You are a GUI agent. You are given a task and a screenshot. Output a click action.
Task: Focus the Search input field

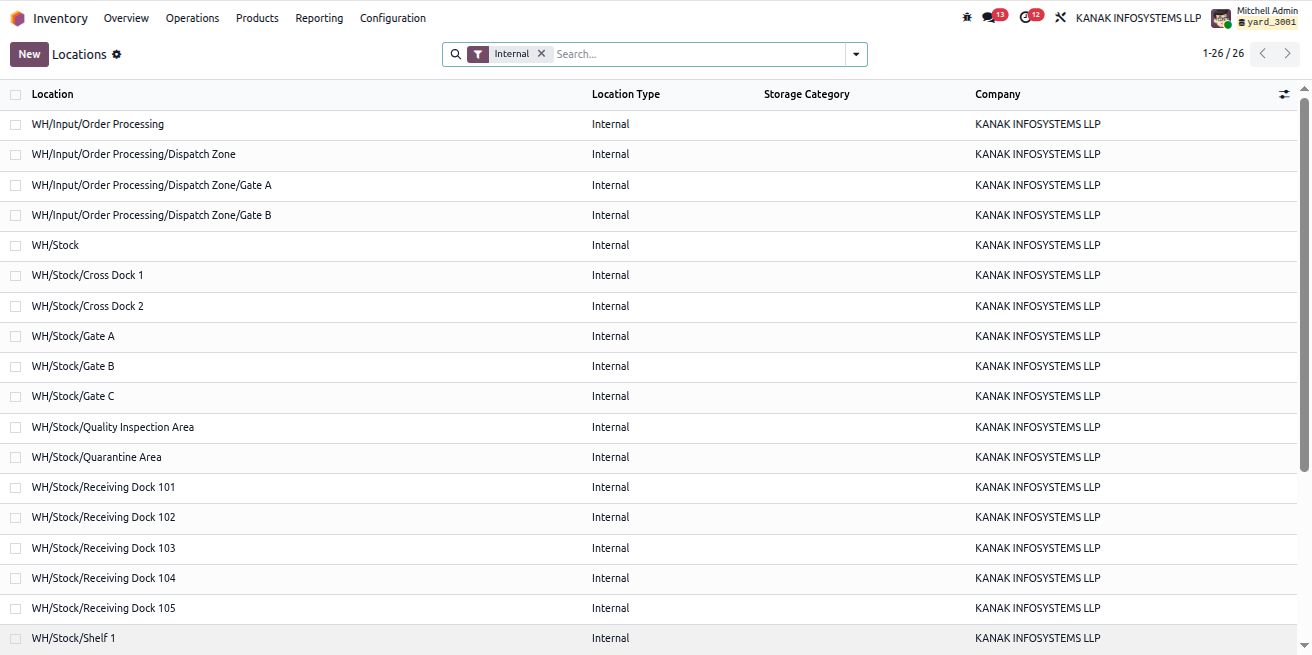pos(698,54)
